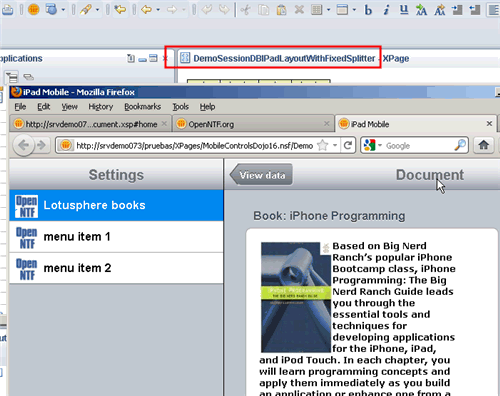500x396 pixels.
Task: Click the tree hierarchy view icon under Applications
Action: (x=12, y=77)
